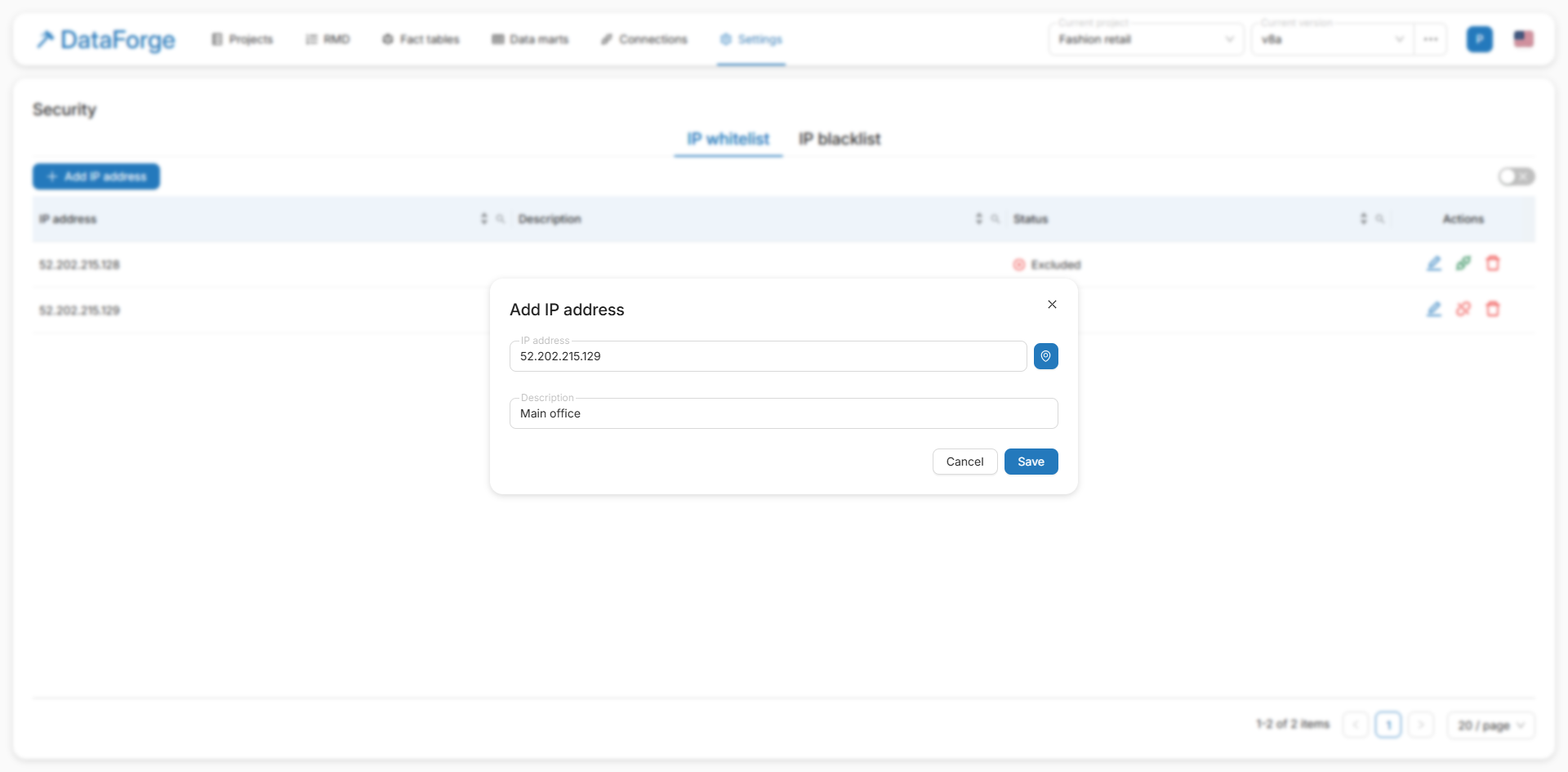Click green link icon for 52.202.215.128
The image size is (1568, 772).
1463,264
